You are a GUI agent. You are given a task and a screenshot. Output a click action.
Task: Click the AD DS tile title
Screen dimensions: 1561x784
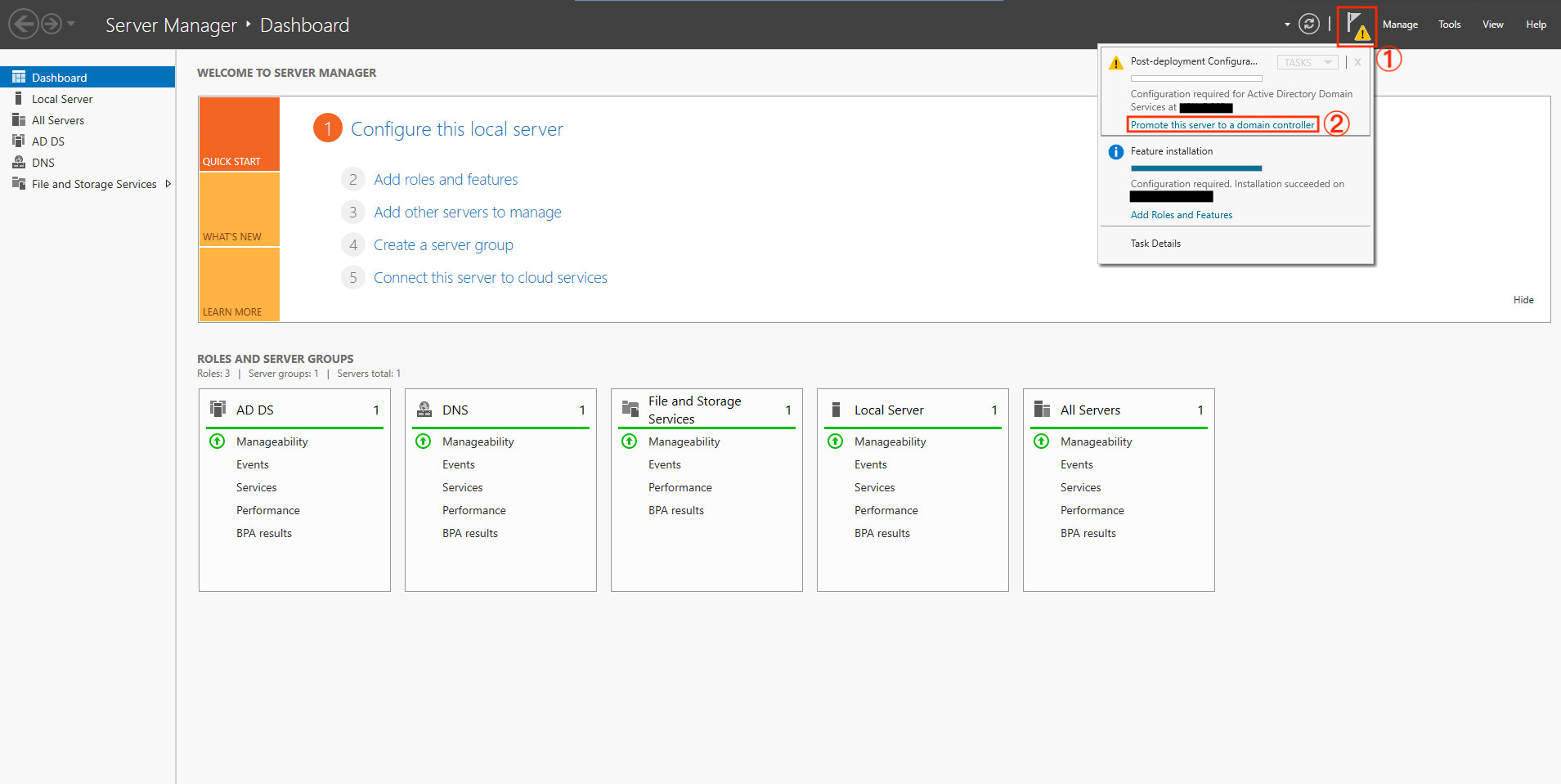[255, 410]
